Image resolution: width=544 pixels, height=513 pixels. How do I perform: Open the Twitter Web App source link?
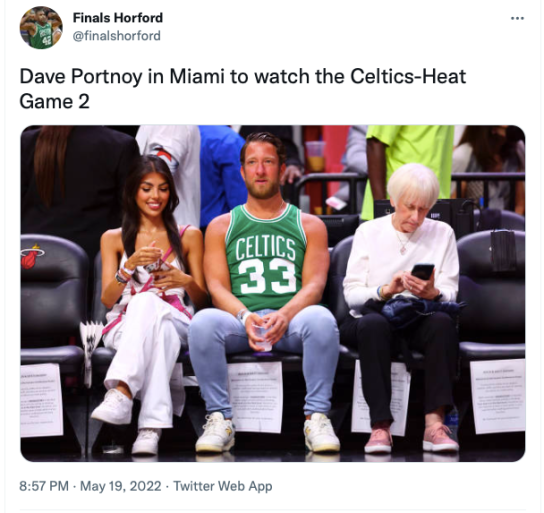coord(223,486)
